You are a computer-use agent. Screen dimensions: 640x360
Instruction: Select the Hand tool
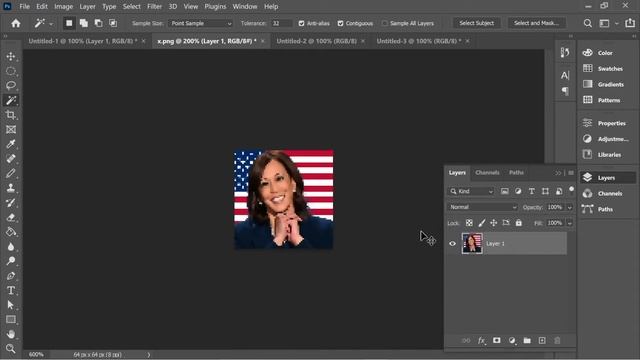tap(11, 334)
